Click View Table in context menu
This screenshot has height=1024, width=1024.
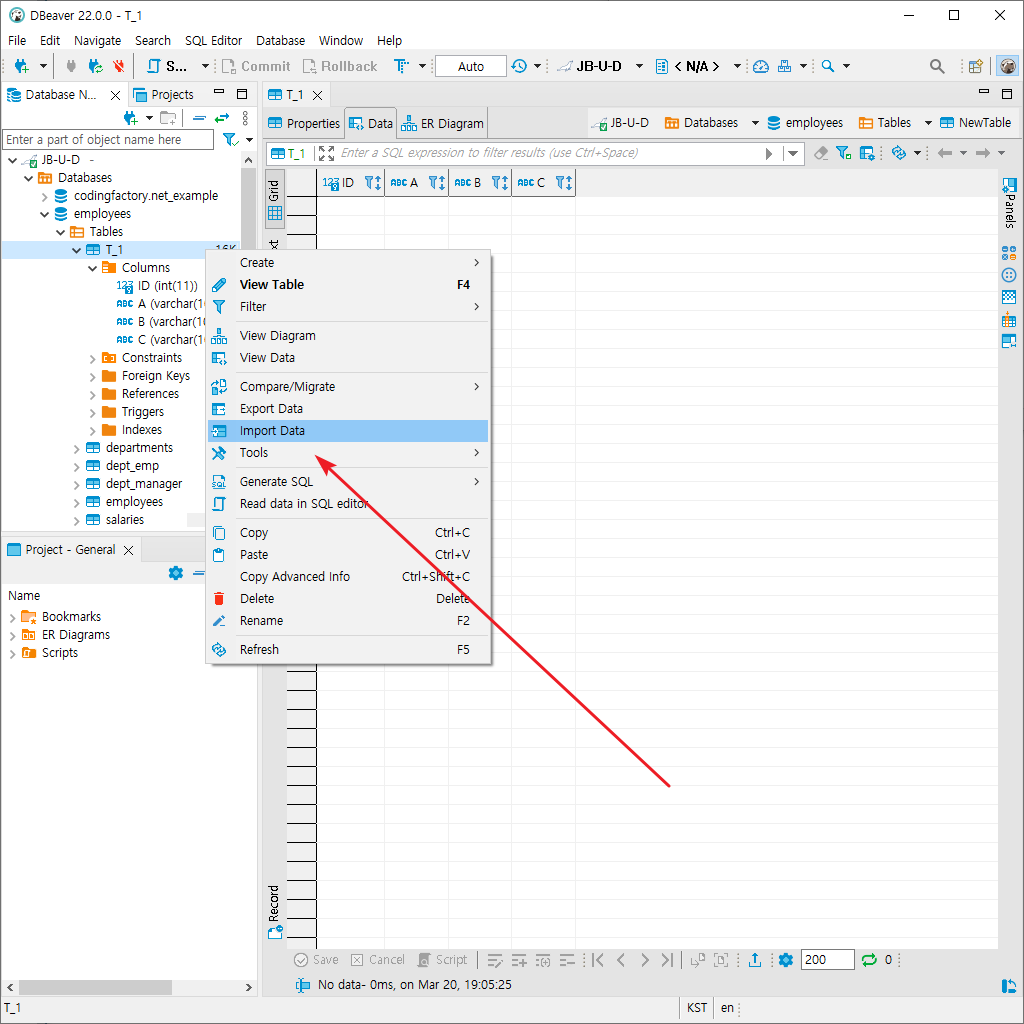coord(347,285)
